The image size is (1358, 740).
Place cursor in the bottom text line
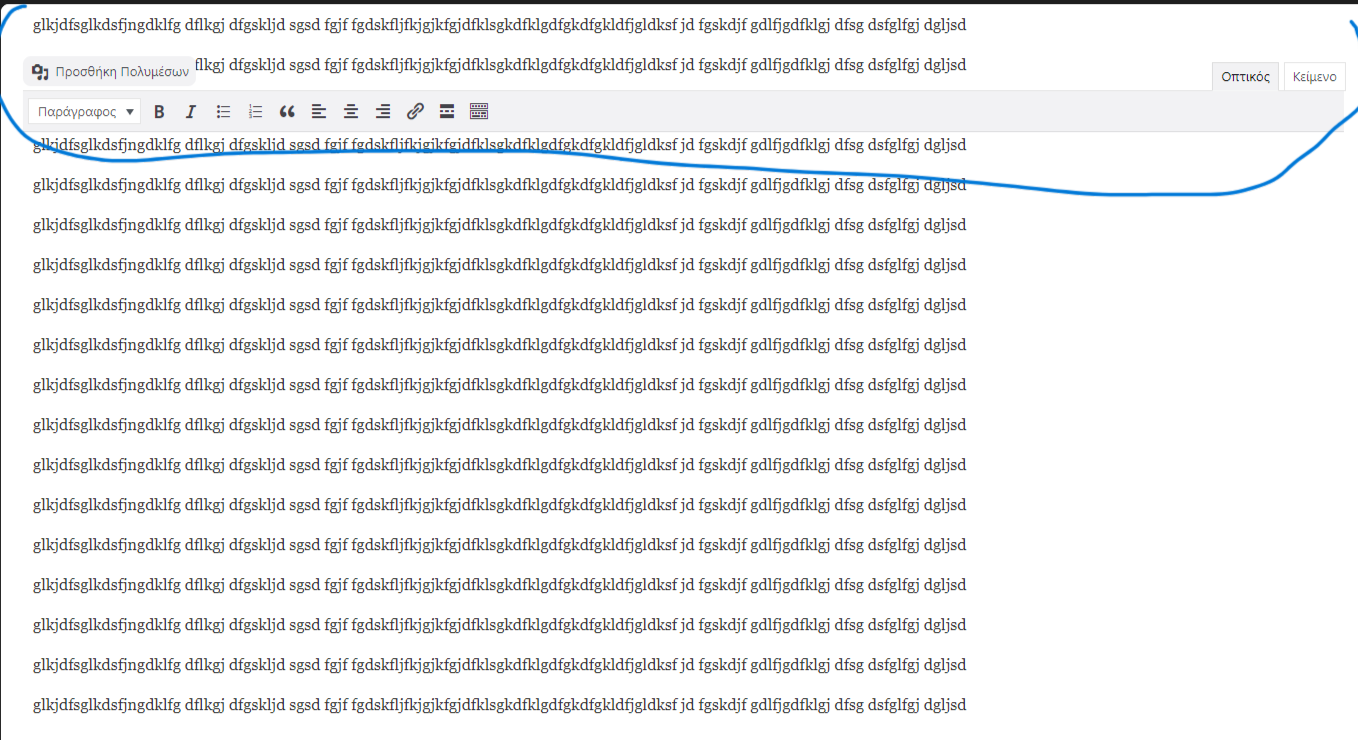click(x=500, y=705)
